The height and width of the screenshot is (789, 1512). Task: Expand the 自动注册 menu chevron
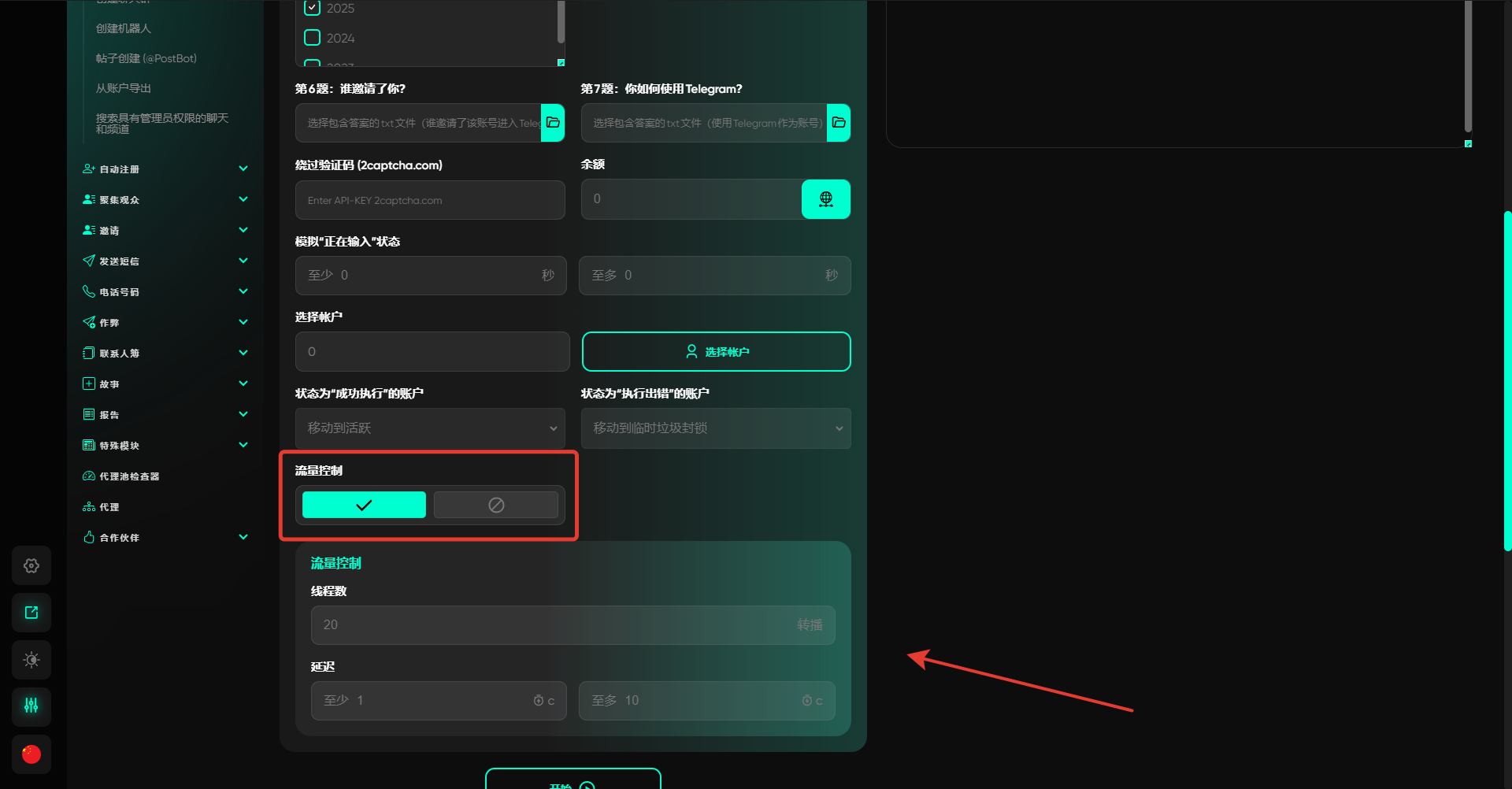click(243, 169)
